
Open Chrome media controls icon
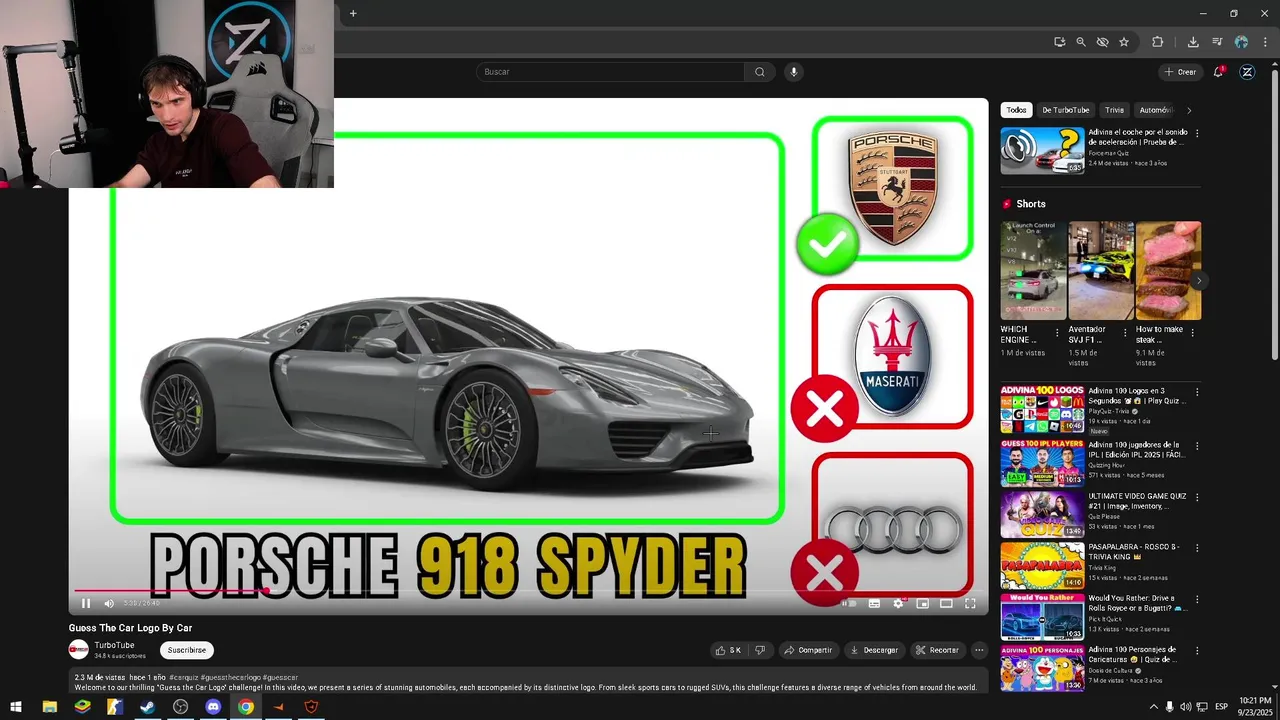(x=1217, y=42)
